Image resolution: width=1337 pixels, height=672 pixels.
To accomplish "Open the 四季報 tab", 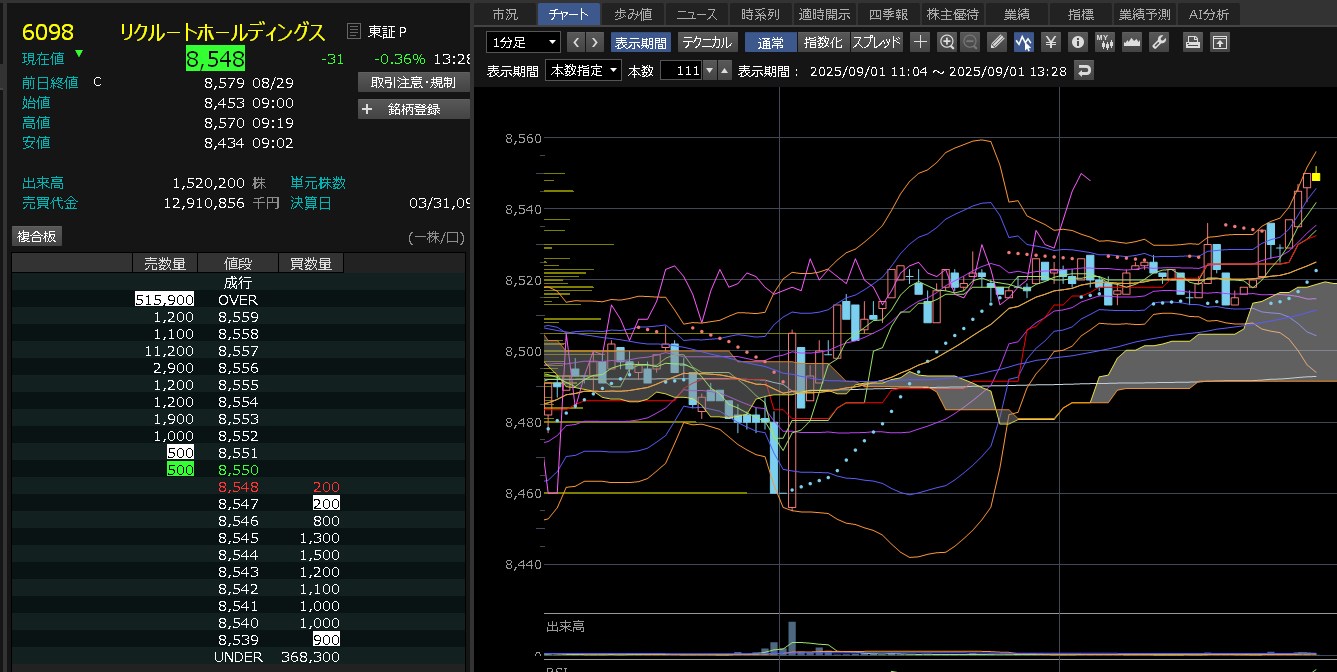I will click(x=888, y=14).
